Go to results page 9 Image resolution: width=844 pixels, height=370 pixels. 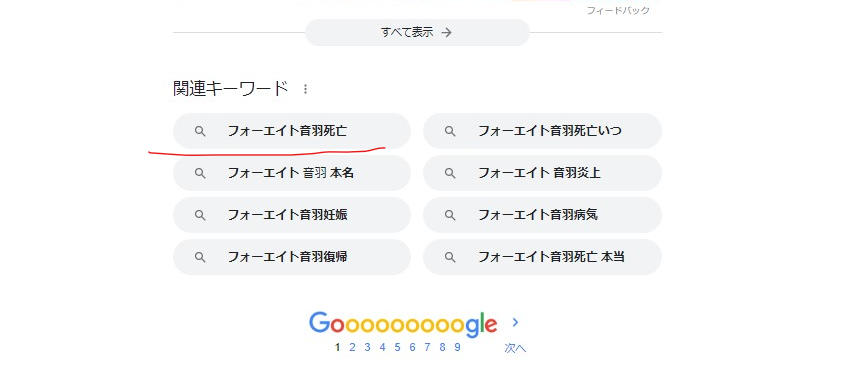coord(458,347)
